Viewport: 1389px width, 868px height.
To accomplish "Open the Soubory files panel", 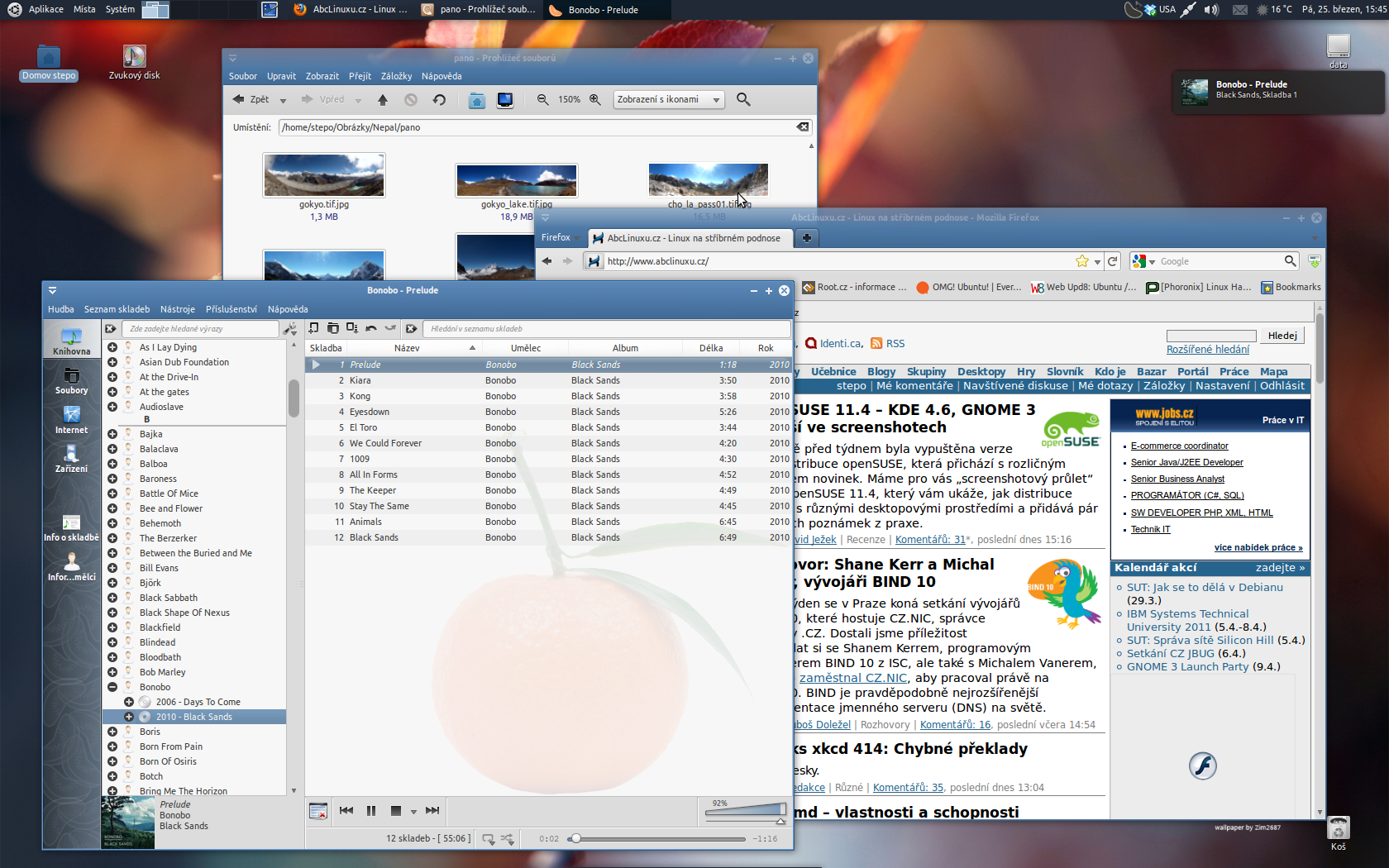I will tap(72, 380).
